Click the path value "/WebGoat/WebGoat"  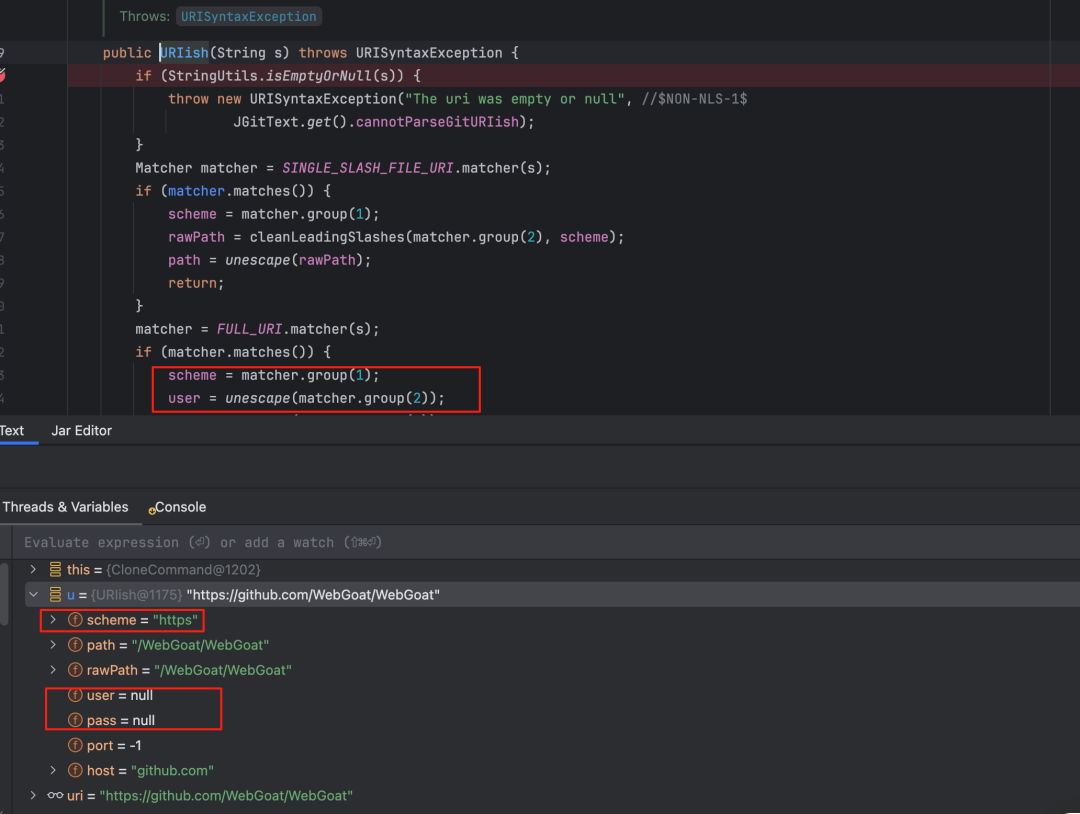[200, 645]
